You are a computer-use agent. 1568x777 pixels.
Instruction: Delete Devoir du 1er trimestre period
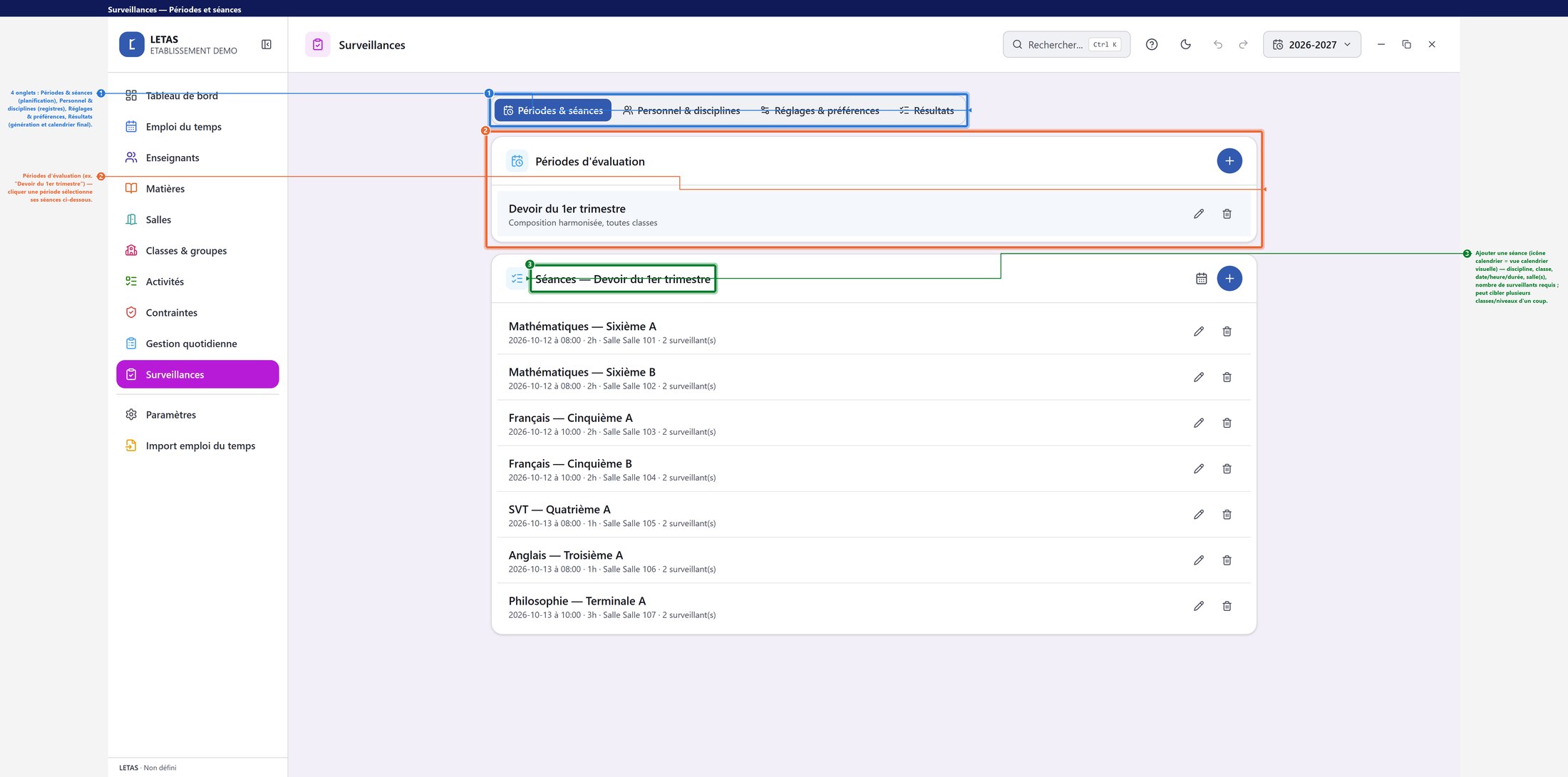click(1227, 214)
